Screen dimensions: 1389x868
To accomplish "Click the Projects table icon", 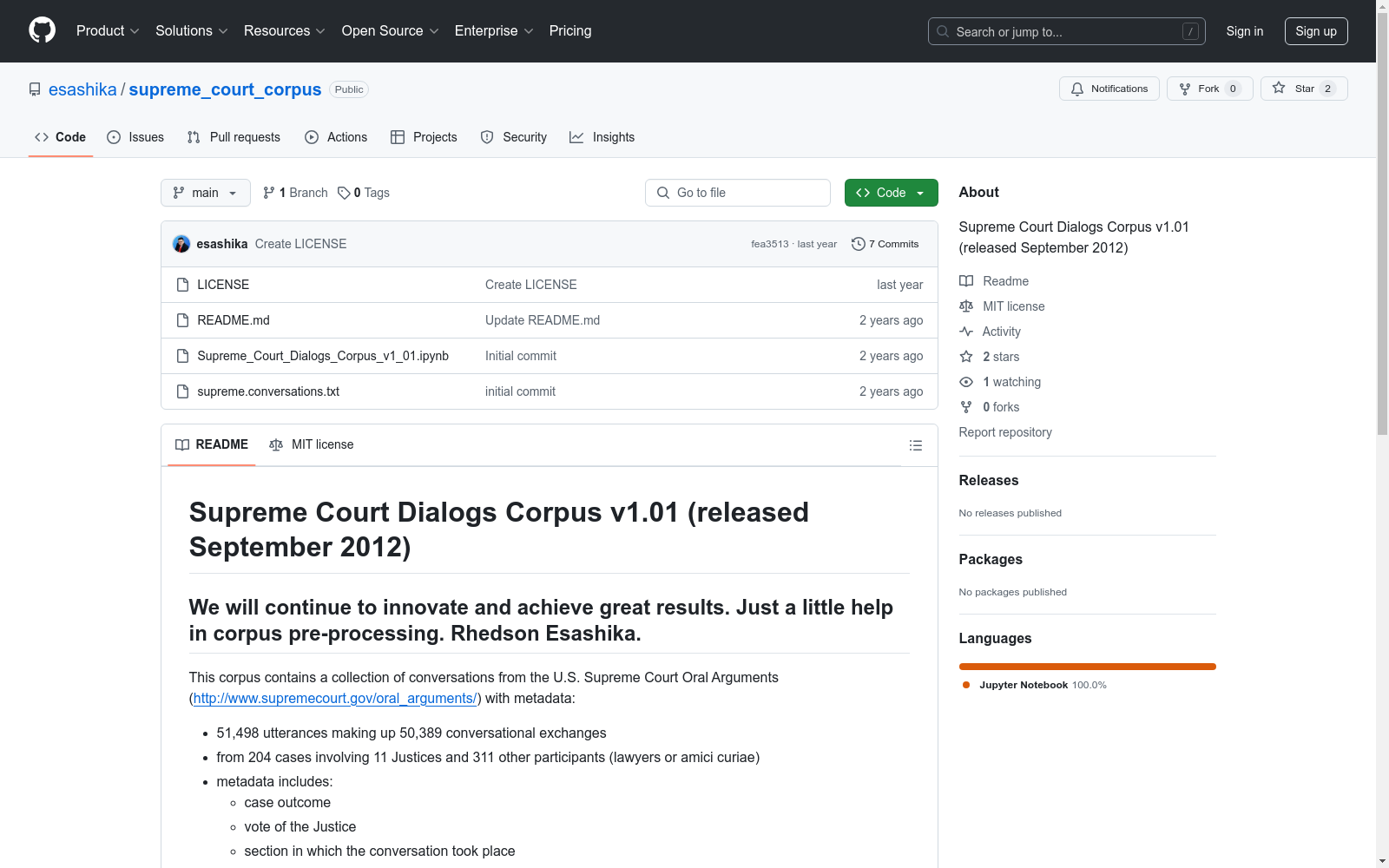I will [398, 137].
